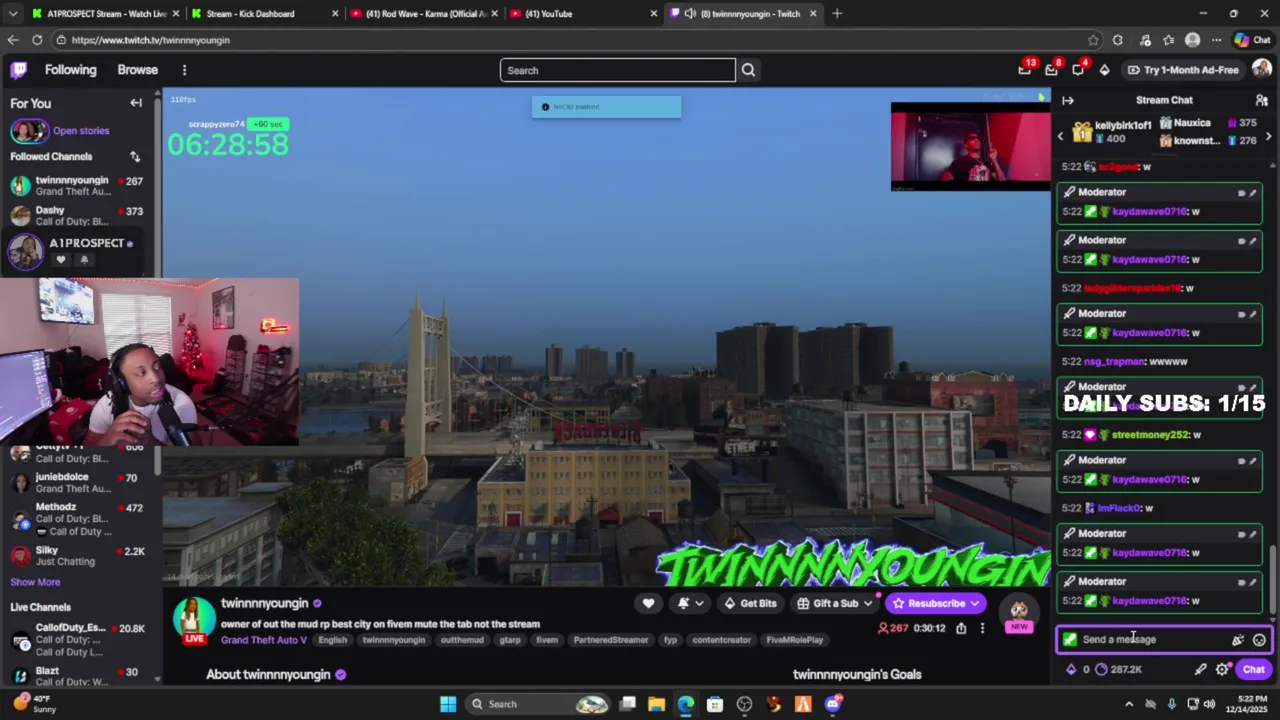Collapse the Stream Chat panel

coord(1067,100)
